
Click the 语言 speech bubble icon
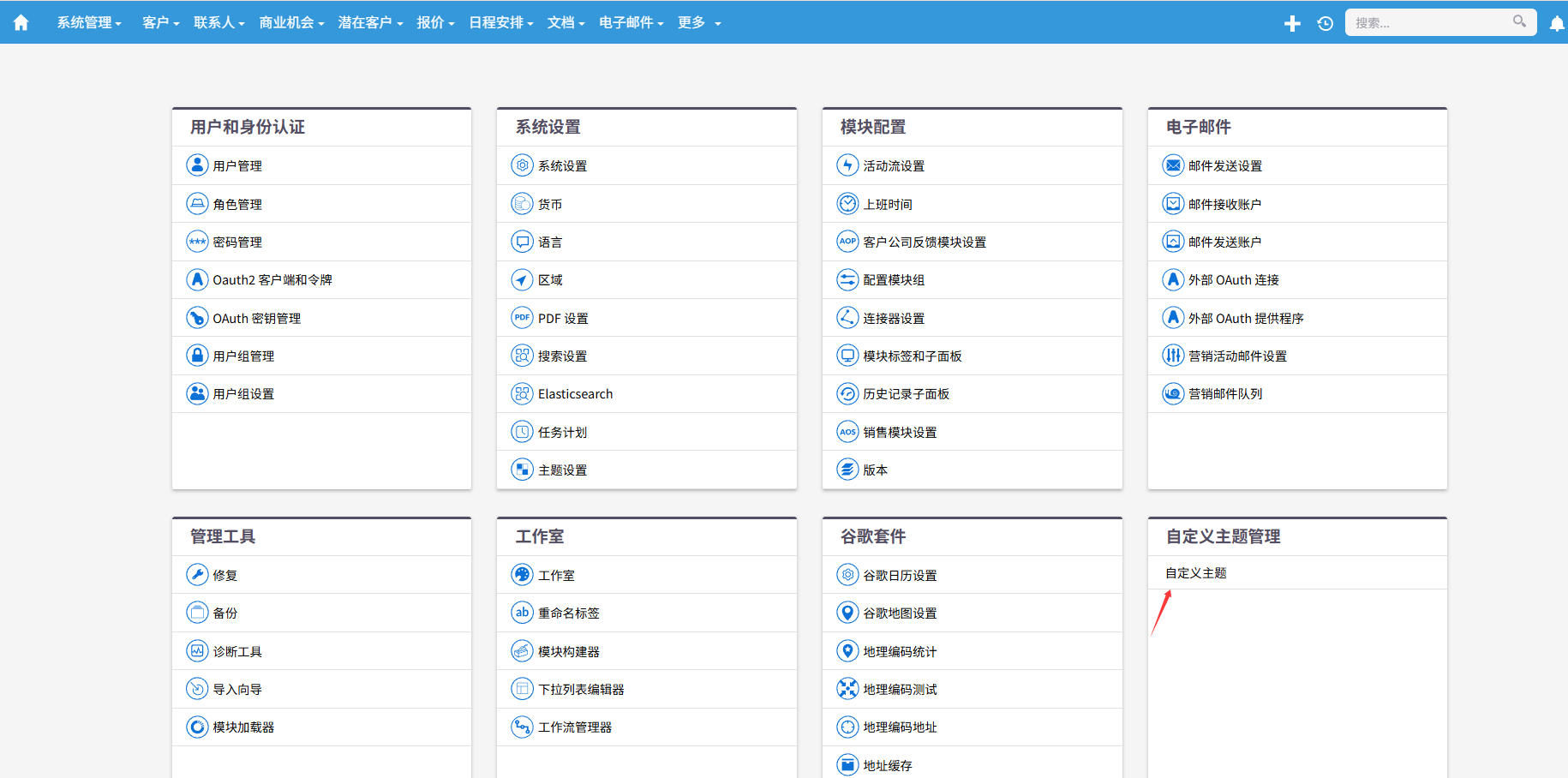click(x=522, y=241)
